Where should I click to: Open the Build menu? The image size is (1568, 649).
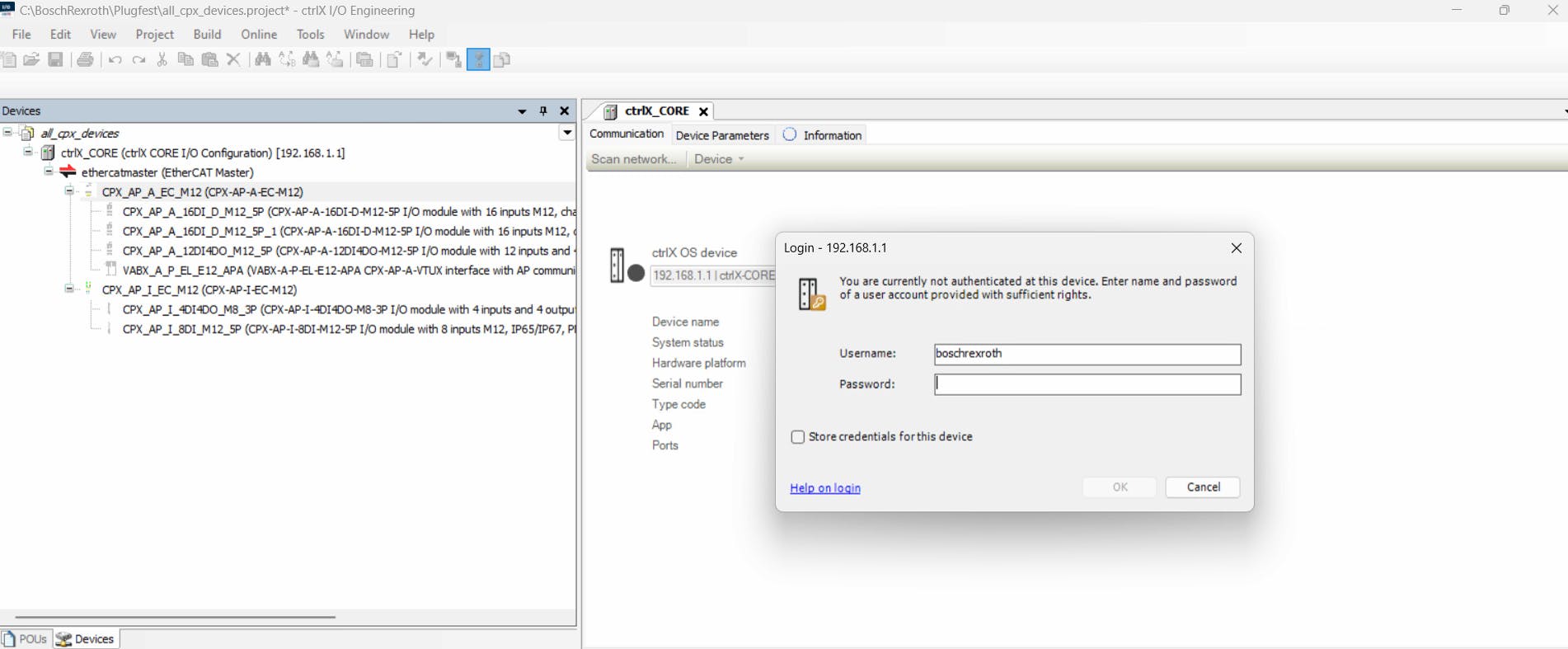(207, 34)
